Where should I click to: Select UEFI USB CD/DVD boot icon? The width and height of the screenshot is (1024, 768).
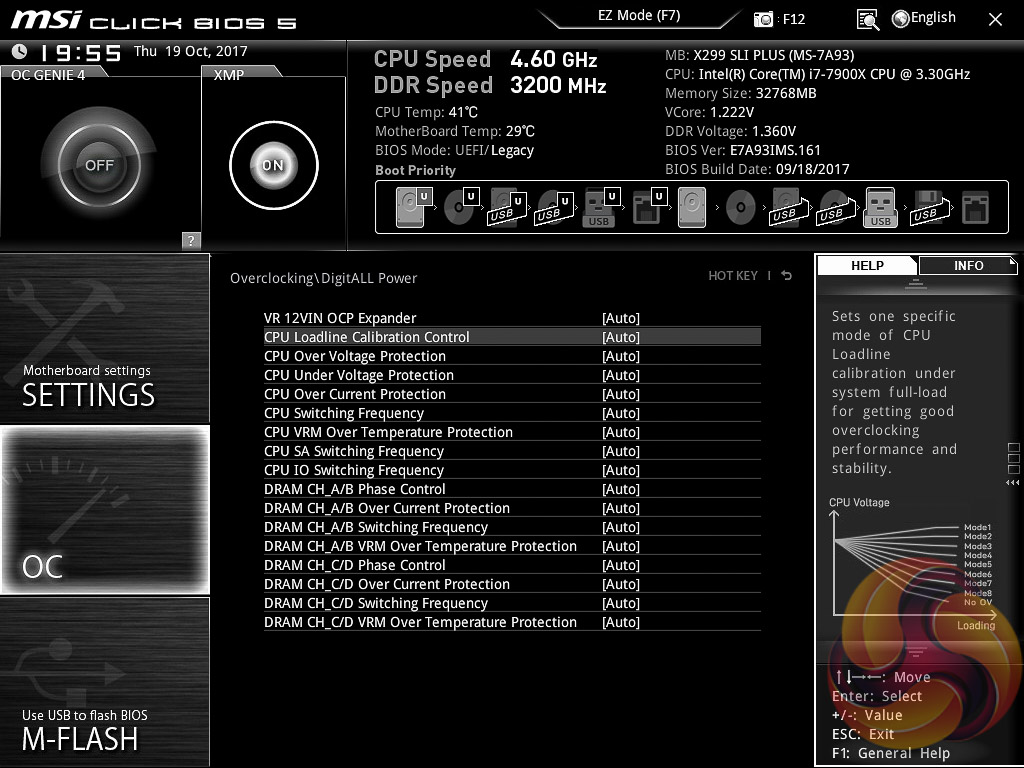554,207
